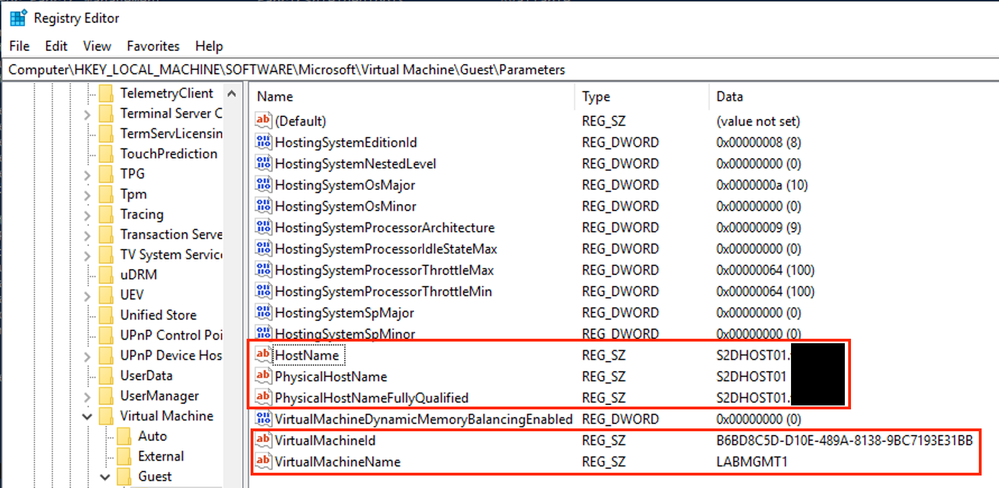Click the data value 0x0000000a (10)

761,185
